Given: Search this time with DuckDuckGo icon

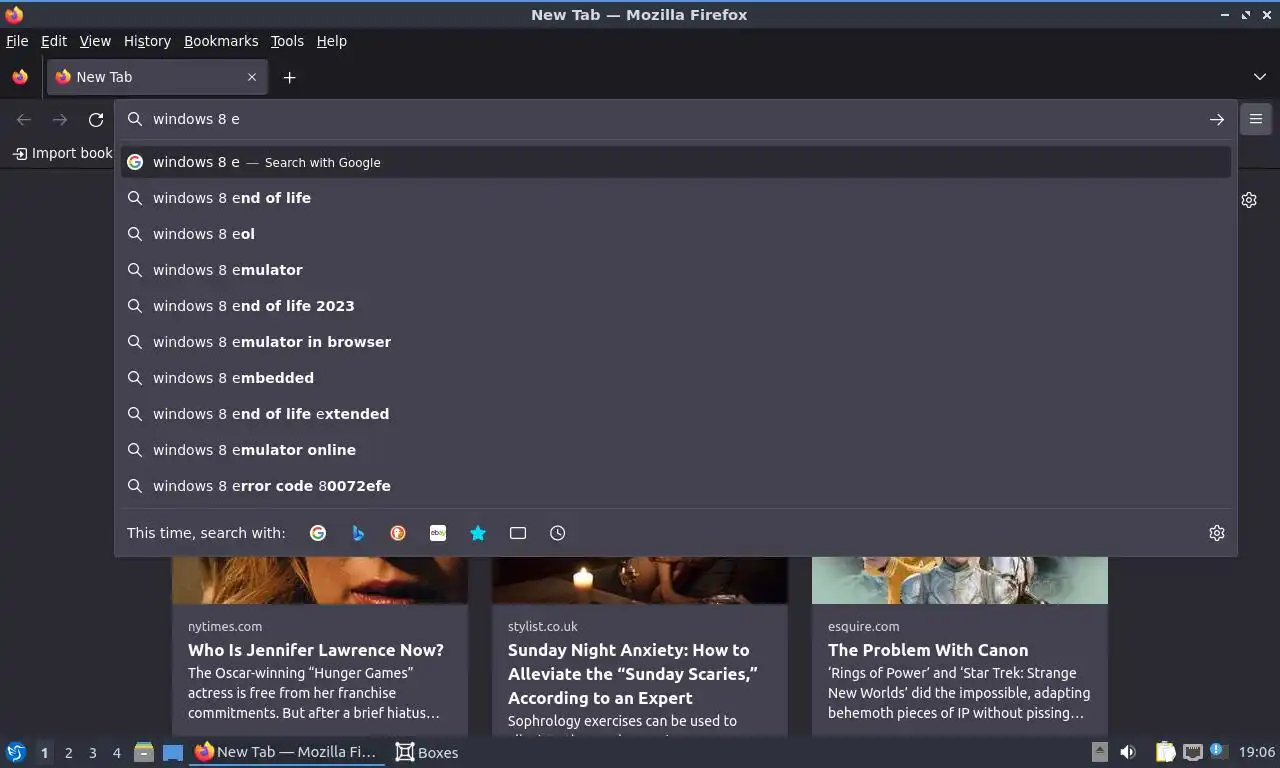Looking at the screenshot, I should tap(398, 533).
